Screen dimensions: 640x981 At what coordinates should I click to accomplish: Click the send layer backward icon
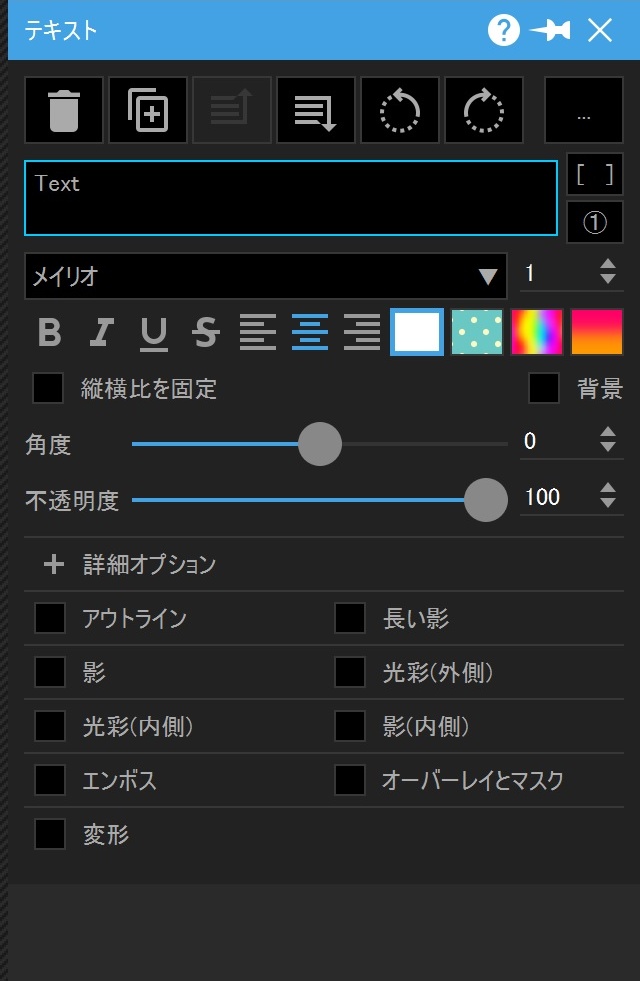(x=316, y=111)
